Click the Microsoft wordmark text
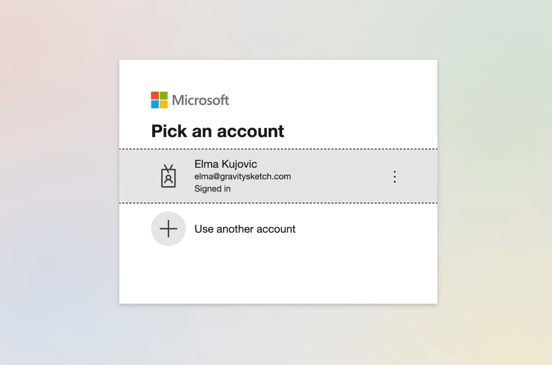 pos(201,100)
